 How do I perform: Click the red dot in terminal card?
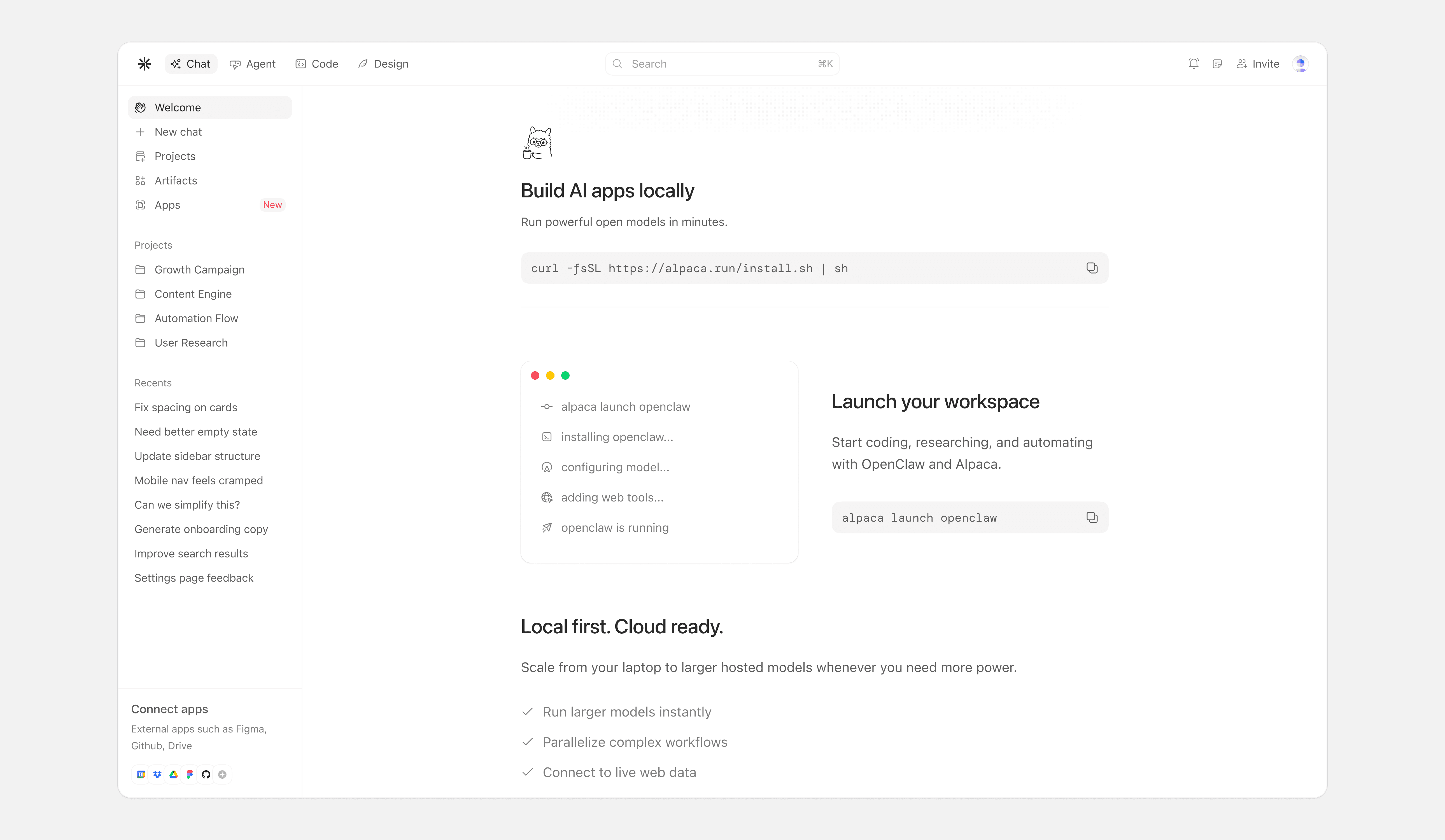[535, 375]
